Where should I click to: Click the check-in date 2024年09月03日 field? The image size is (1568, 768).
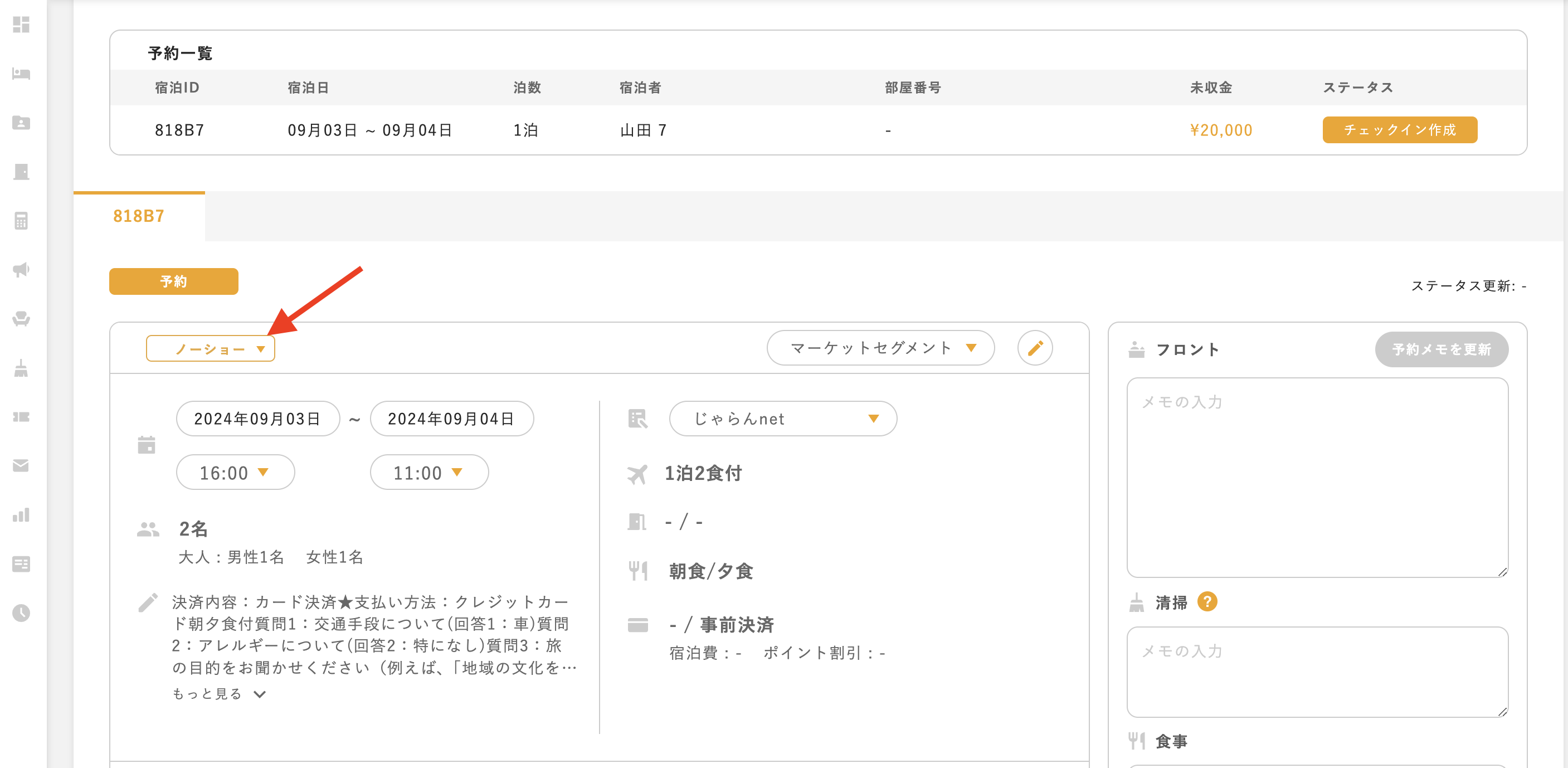coord(258,419)
